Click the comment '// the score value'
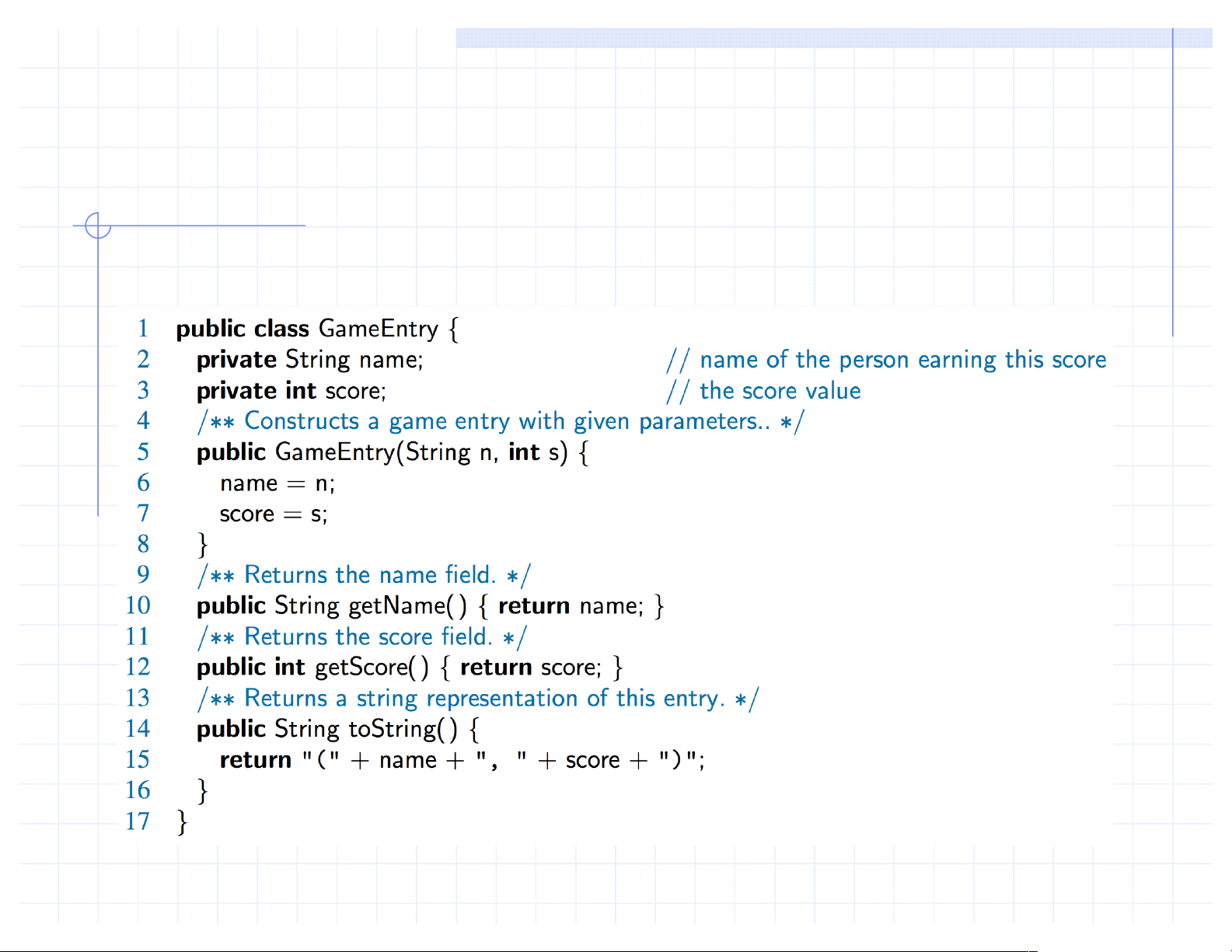This screenshot has height=952, width=1232. (x=763, y=391)
